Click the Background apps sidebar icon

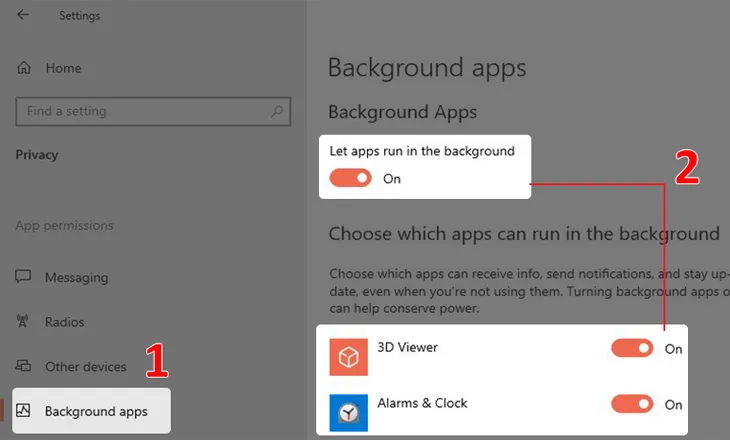pos(25,411)
